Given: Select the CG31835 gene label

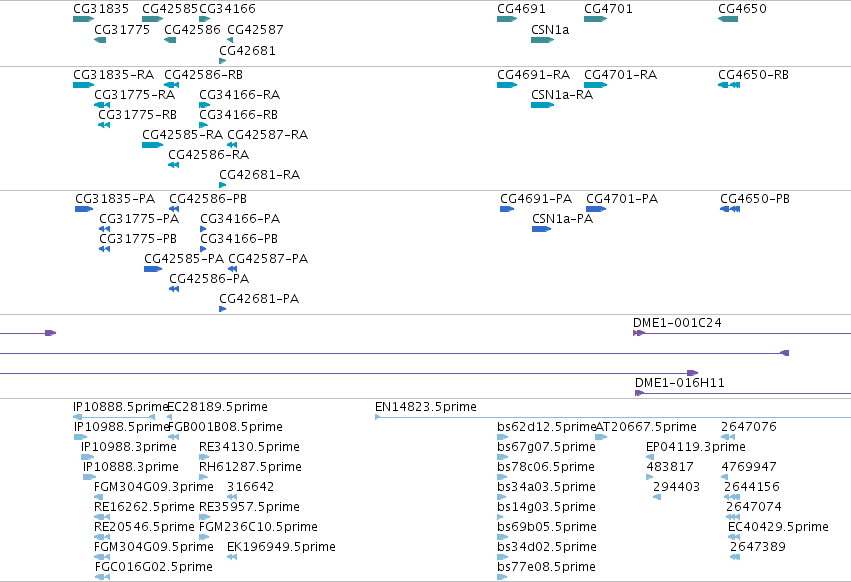Looking at the screenshot, I should [101, 9].
